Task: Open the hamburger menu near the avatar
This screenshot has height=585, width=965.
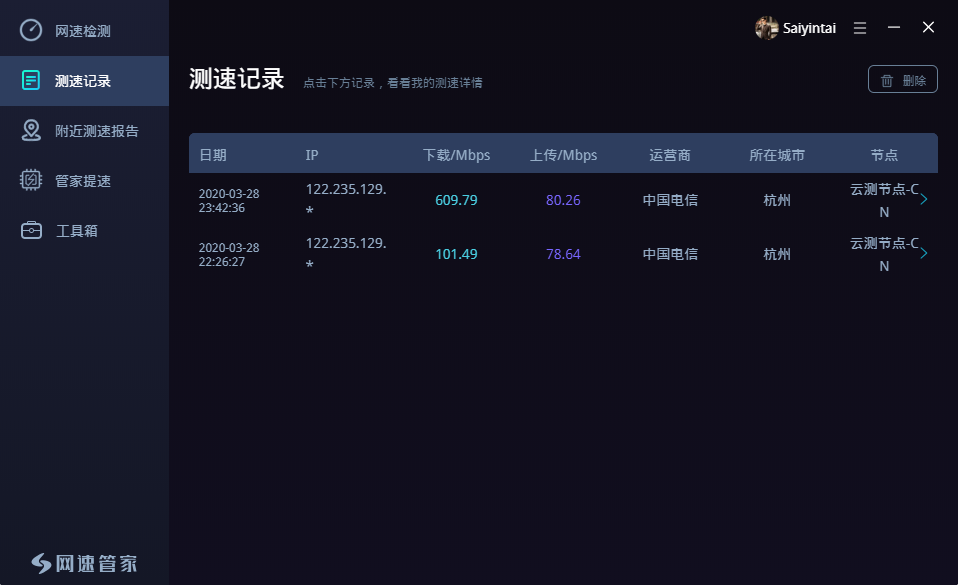Action: coord(859,28)
